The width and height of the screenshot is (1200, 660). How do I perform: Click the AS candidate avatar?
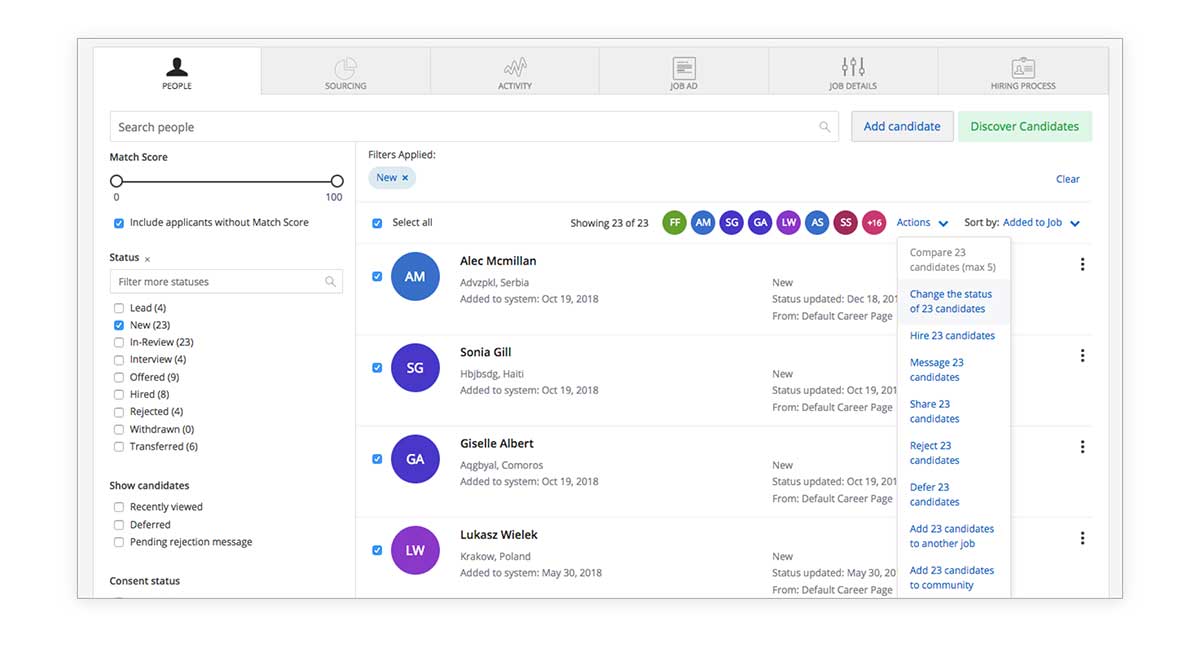pyautogui.click(x=817, y=223)
